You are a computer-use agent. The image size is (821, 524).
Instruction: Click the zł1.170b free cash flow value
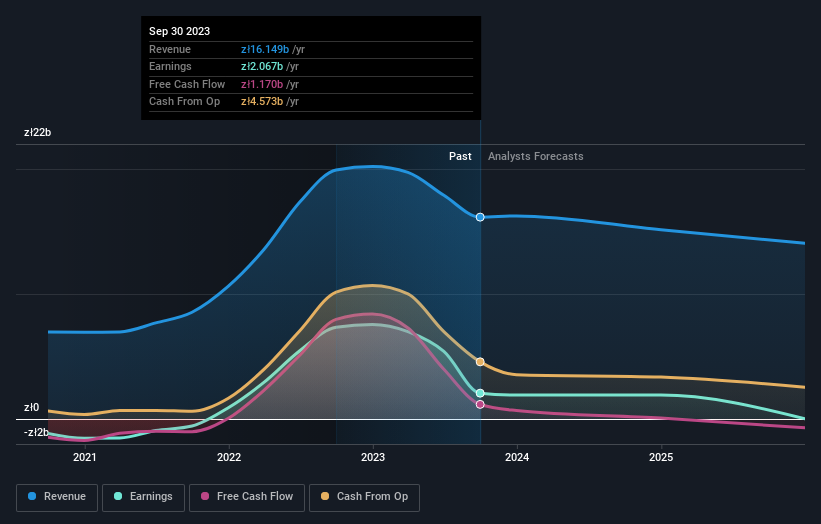click(x=262, y=84)
